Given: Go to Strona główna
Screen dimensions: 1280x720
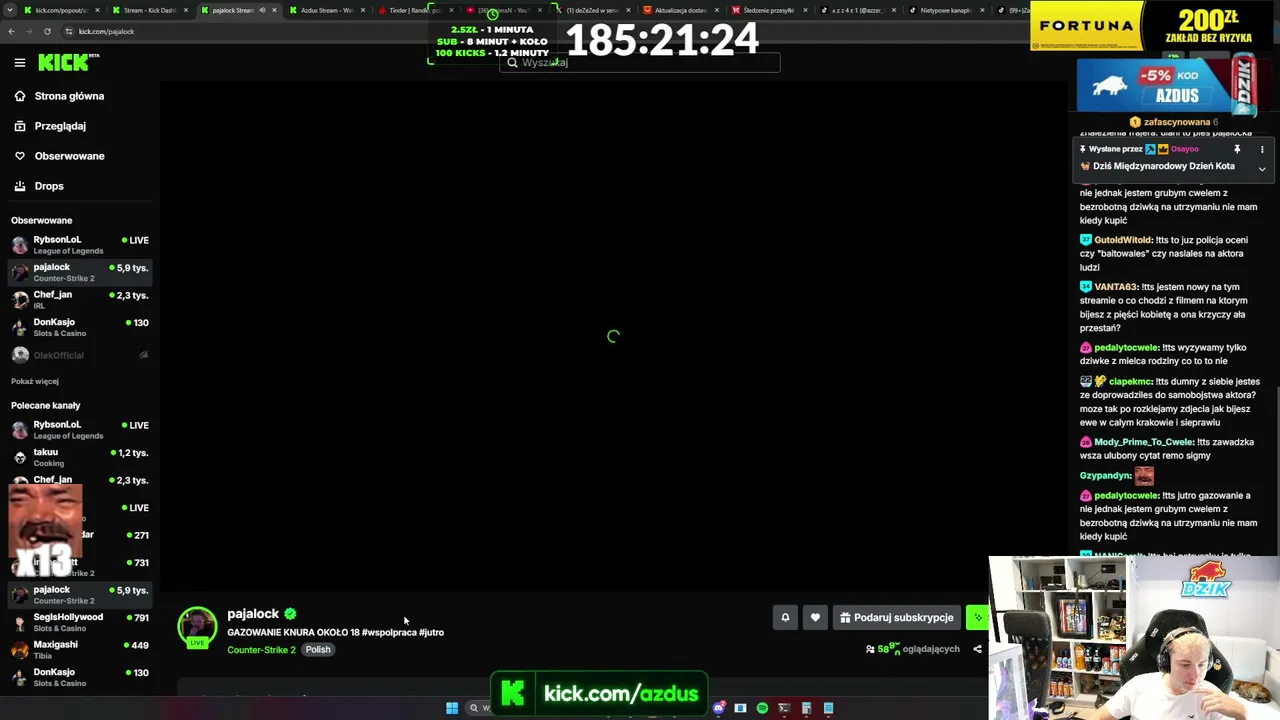Looking at the screenshot, I should point(69,96).
